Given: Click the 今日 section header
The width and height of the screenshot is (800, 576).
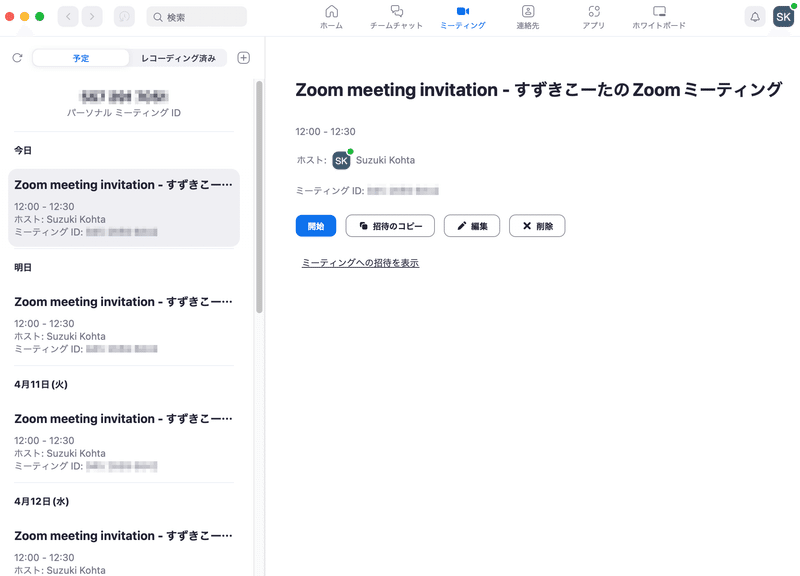Looking at the screenshot, I should (23, 150).
